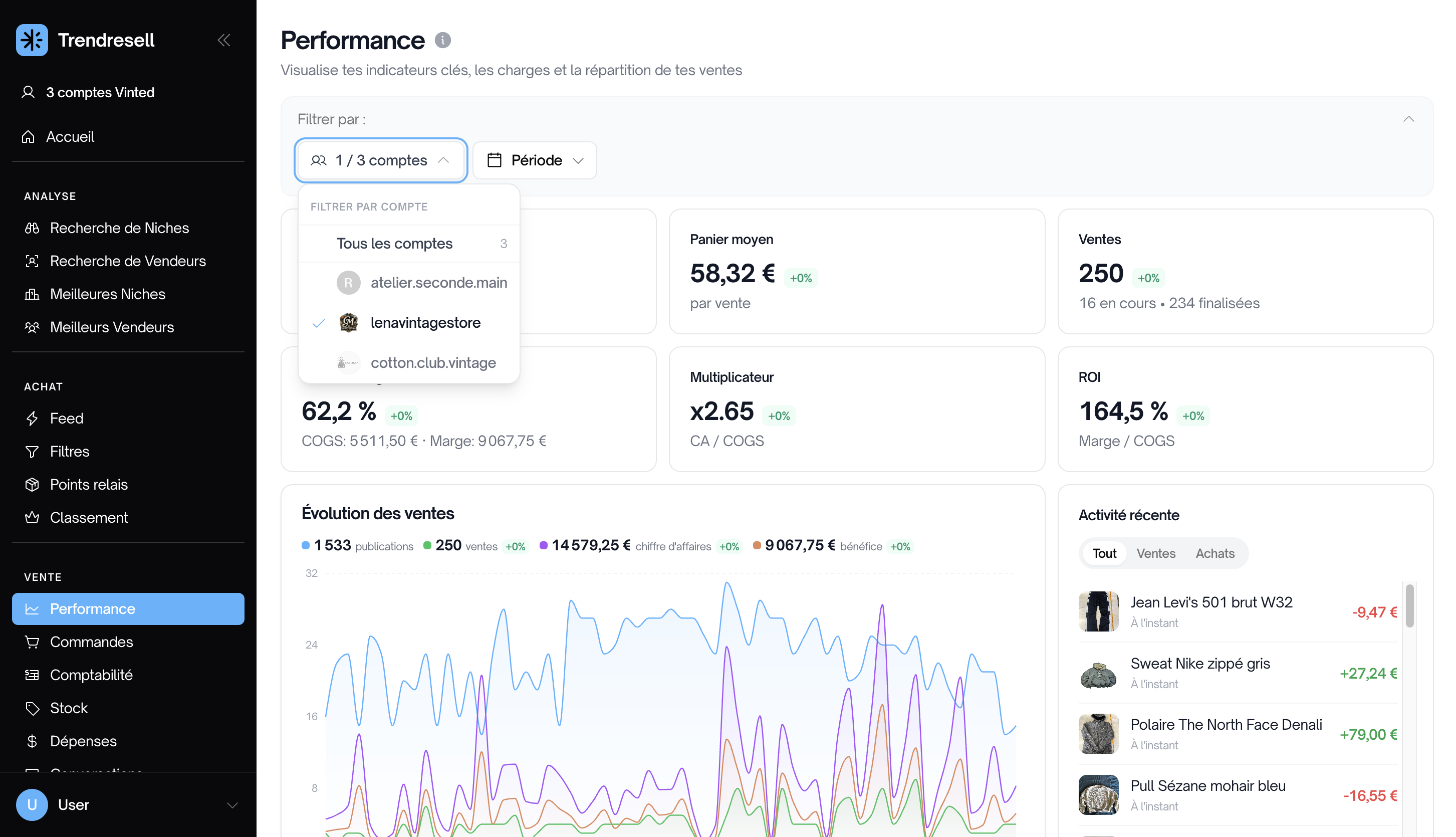
Task: Open 3 comptes Vinted entry
Action: point(128,93)
